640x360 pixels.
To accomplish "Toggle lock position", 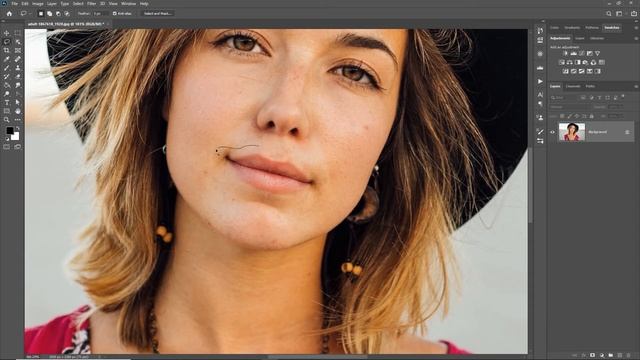I will tap(577, 116).
